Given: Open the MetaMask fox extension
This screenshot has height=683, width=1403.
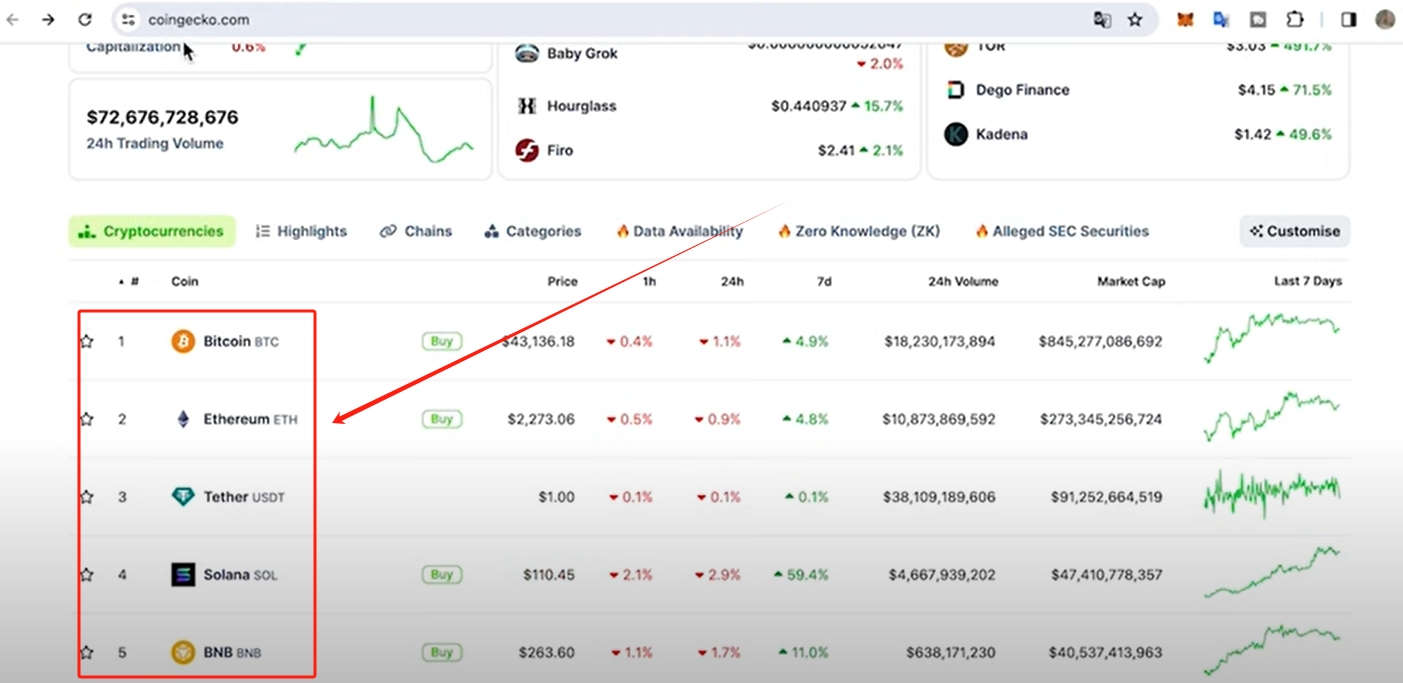Looking at the screenshot, I should [x=1185, y=19].
